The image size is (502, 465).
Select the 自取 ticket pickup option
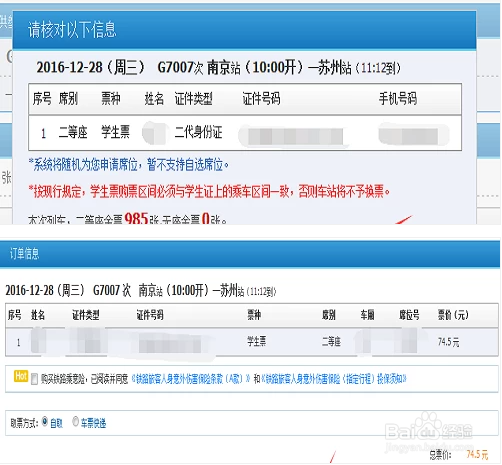coord(45,422)
